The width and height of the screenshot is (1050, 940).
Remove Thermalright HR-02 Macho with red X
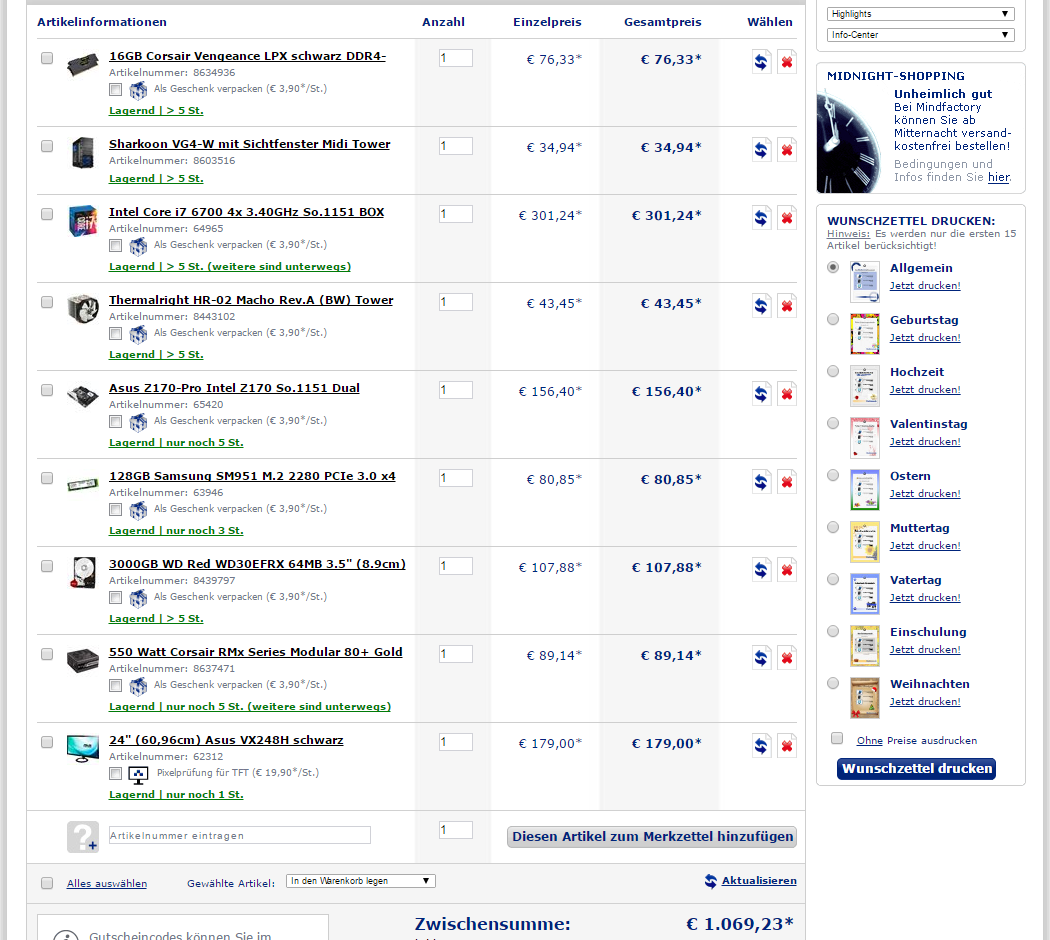(787, 306)
